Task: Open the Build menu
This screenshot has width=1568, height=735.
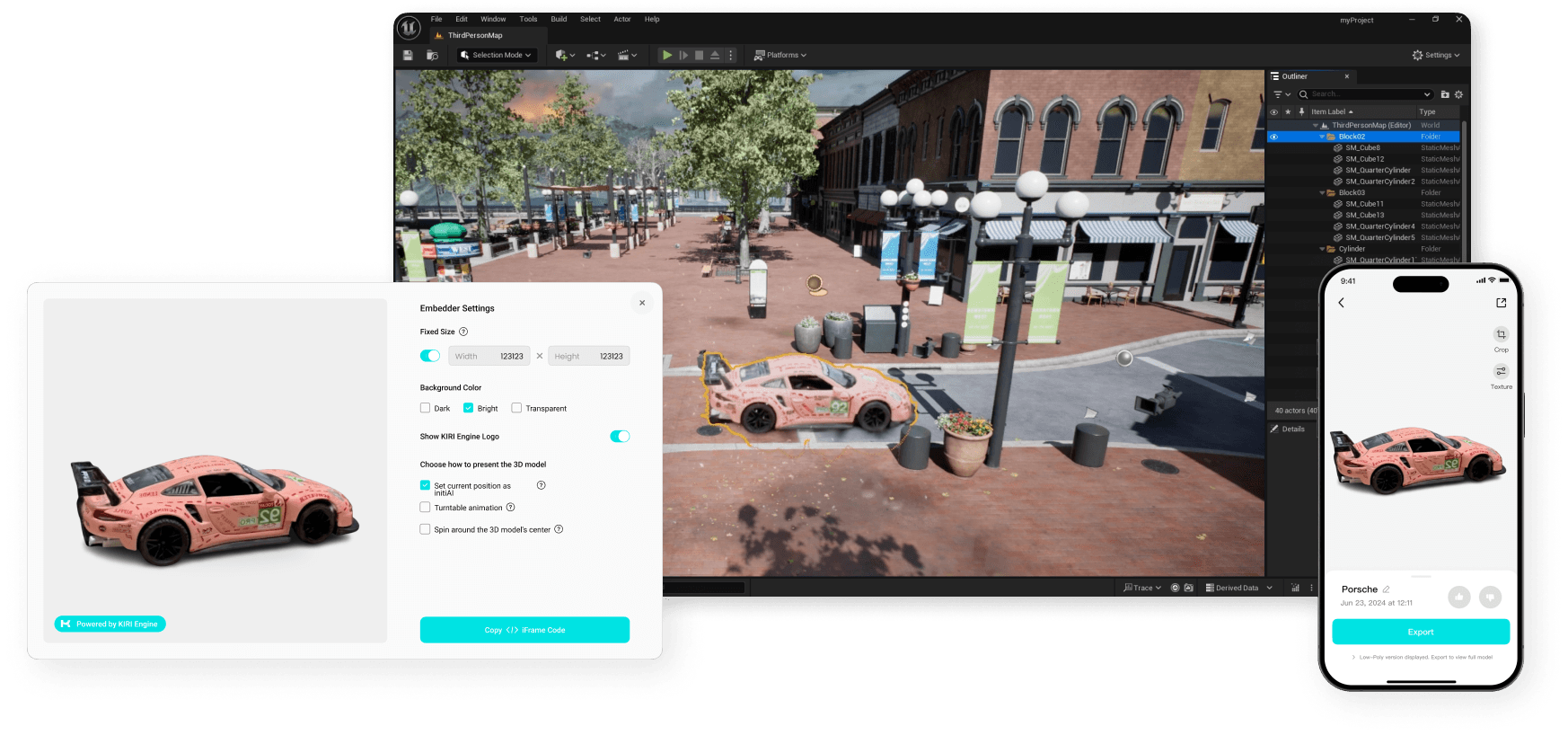Action: point(559,19)
